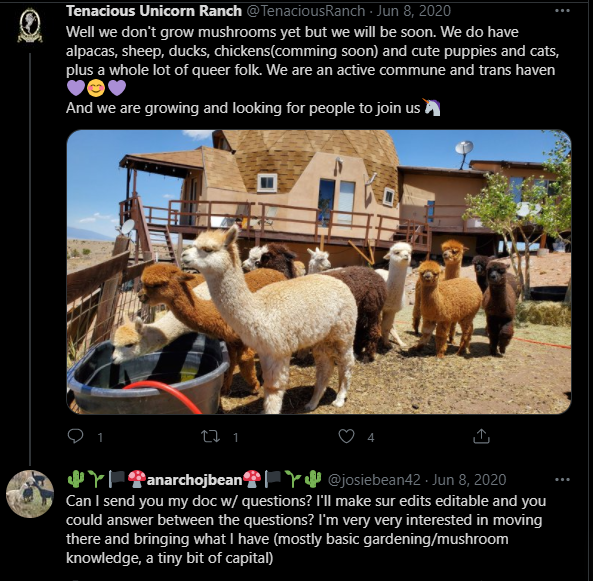This screenshot has width=593, height=581.
Task: Open anarchojbean's reply text about doc questions
Action: click(x=306, y=529)
